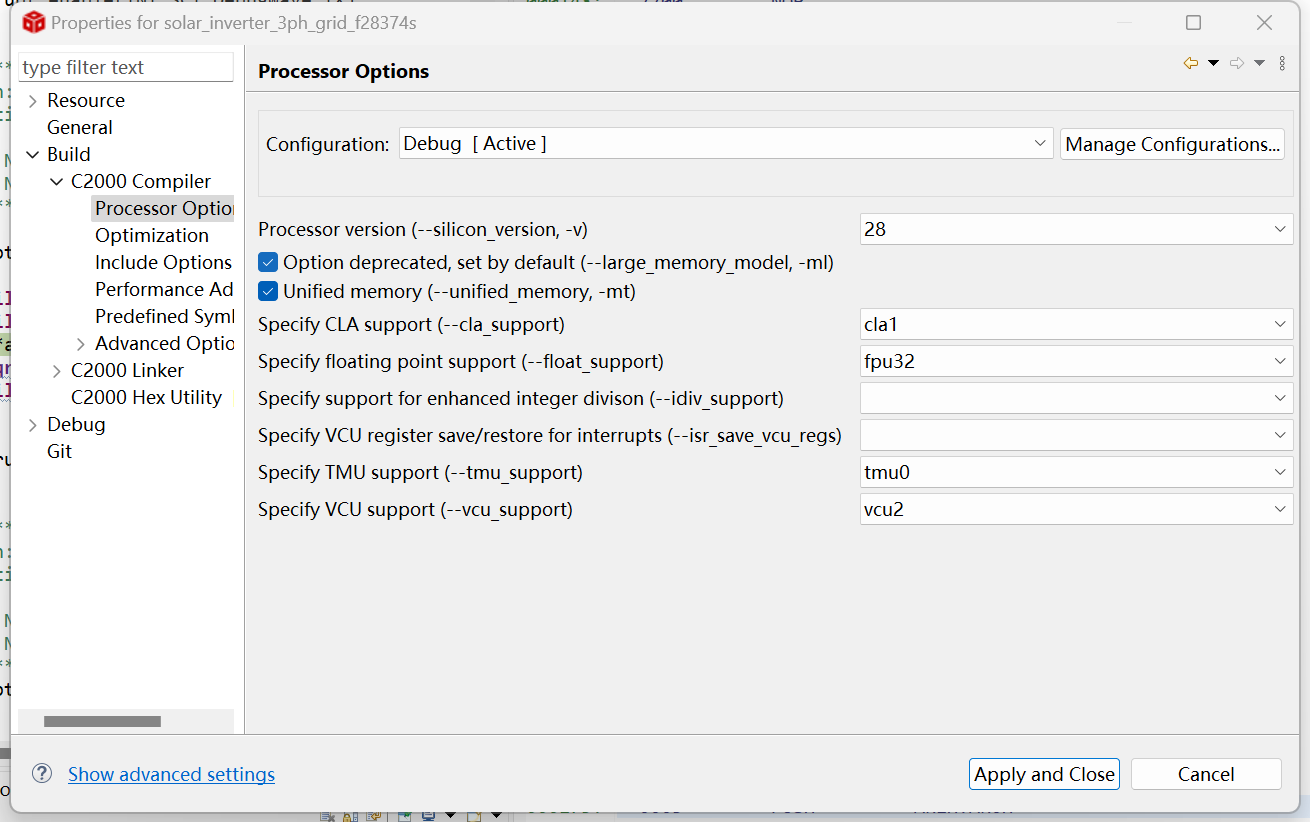1310x822 pixels.
Task: Toggle the large memory model checkbox
Action: (x=268, y=263)
